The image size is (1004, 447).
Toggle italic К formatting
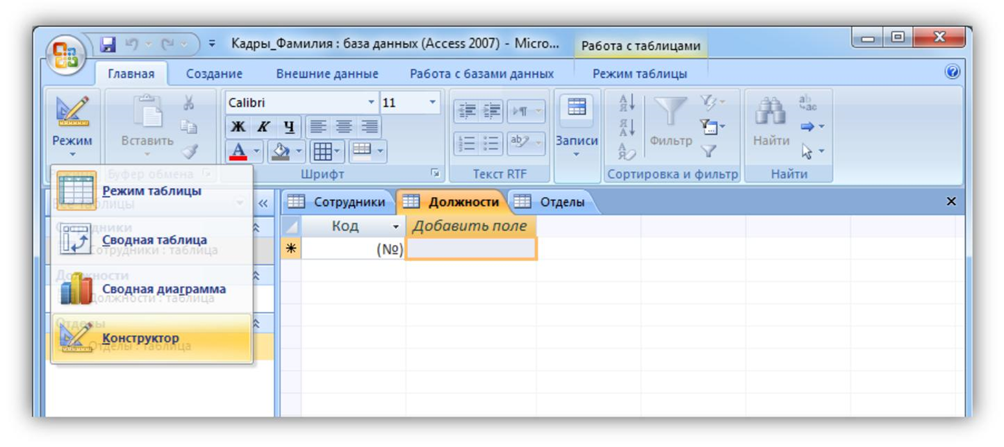click(263, 126)
